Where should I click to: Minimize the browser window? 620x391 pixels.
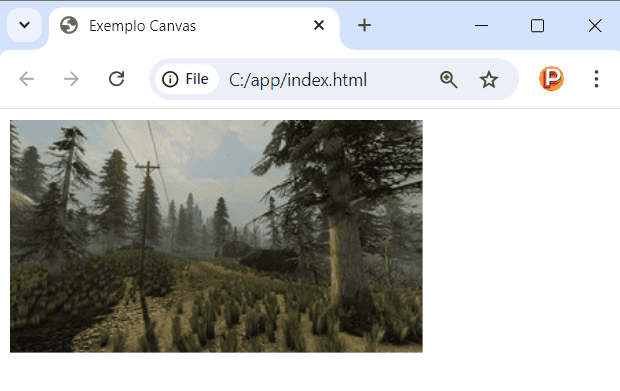pos(481,26)
